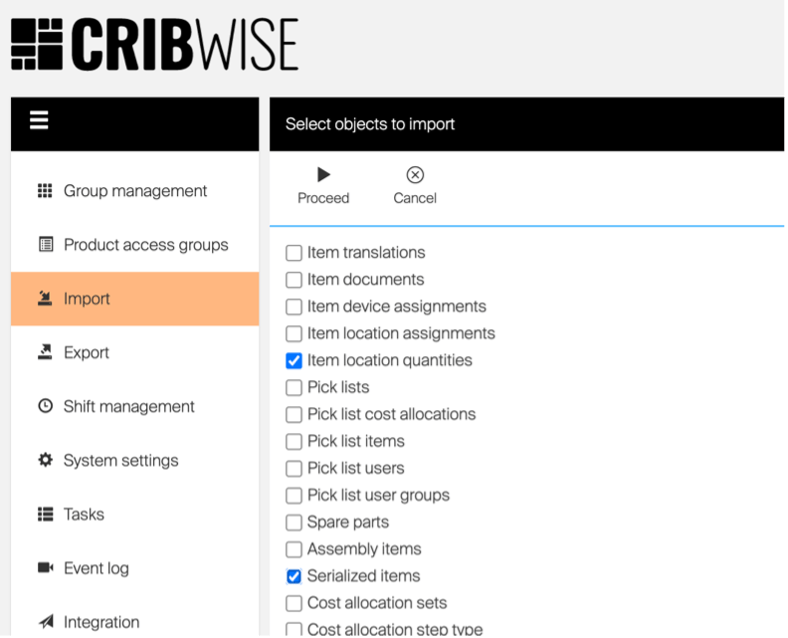Click the System settings gear icon
The width and height of the screenshot is (788, 638).
(x=45, y=461)
